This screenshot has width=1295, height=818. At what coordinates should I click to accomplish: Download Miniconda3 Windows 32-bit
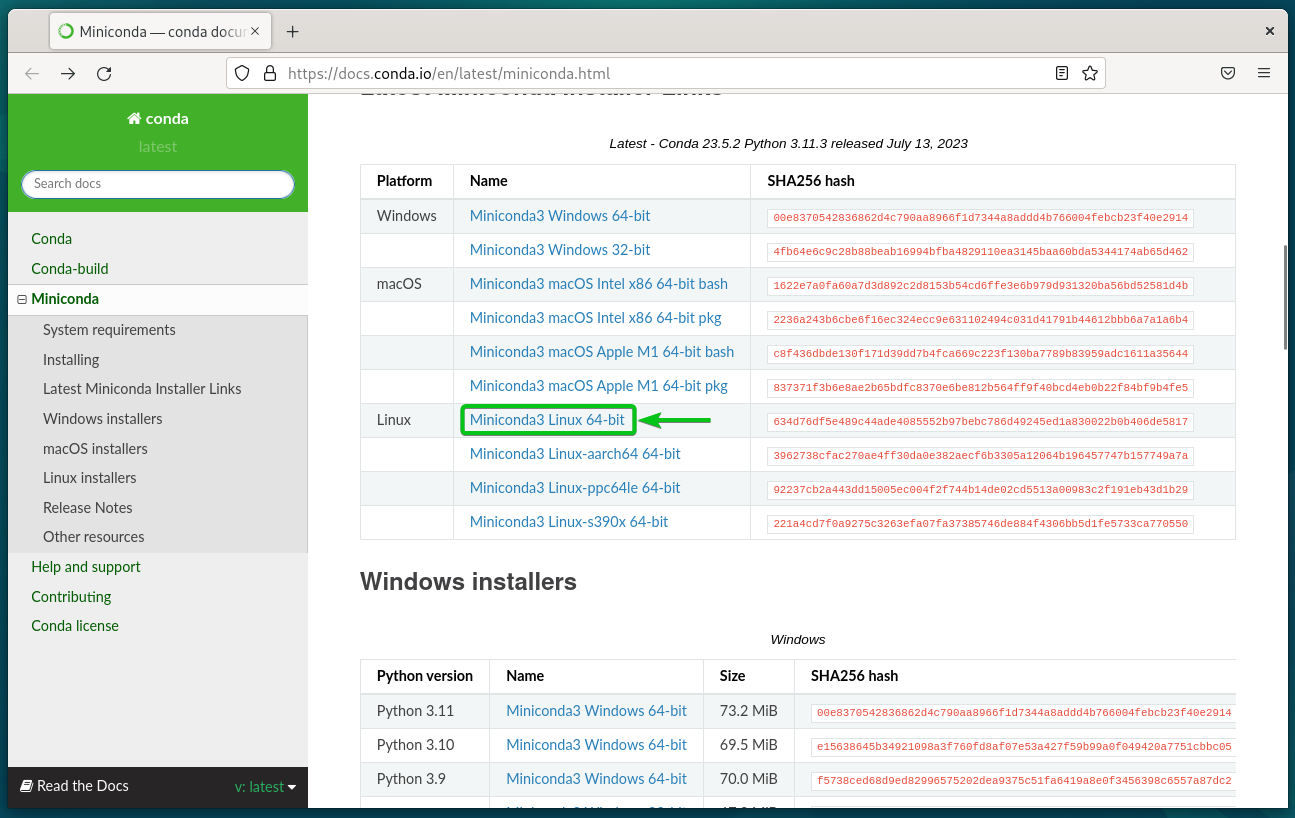(x=560, y=250)
